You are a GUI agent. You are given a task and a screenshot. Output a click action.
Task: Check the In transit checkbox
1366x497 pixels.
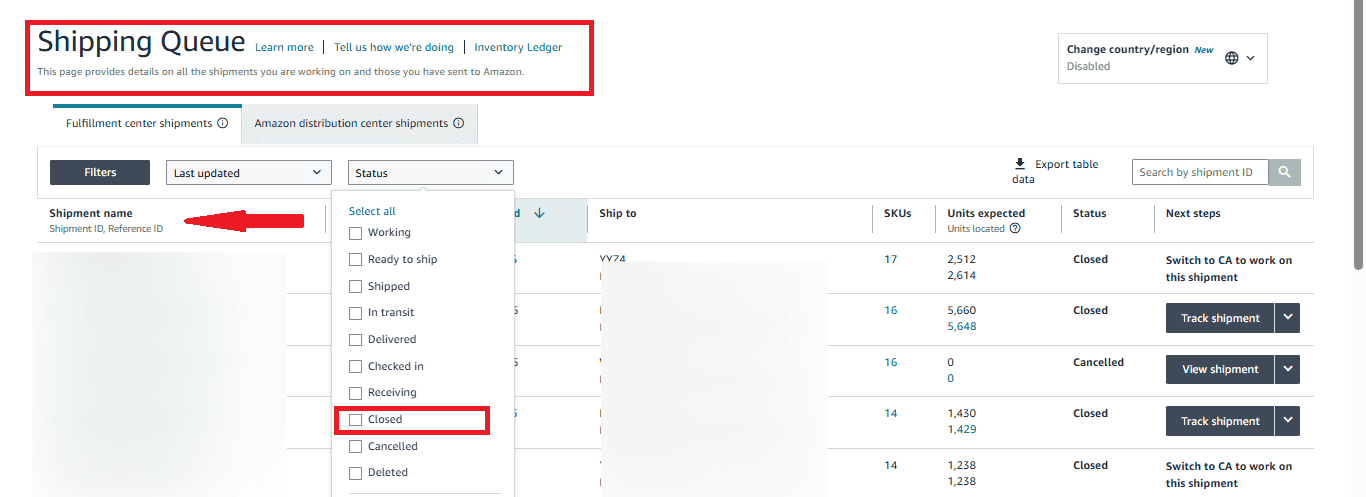click(355, 312)
